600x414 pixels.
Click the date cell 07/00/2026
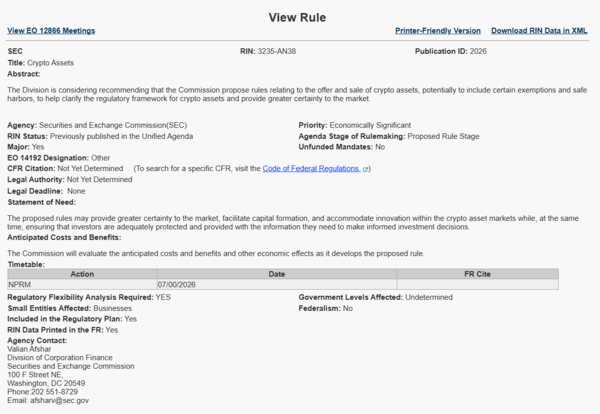pyautogui.click(x=277, y=285)
